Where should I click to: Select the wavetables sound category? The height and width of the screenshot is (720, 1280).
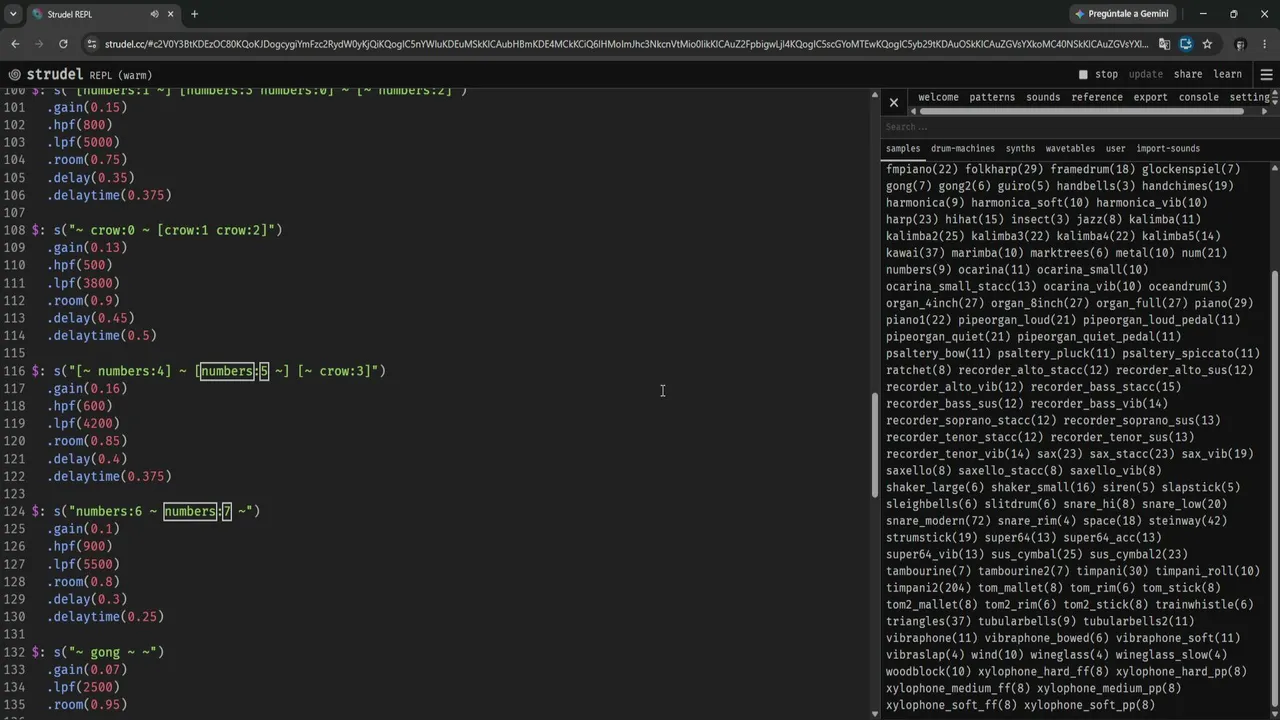click(x=1070, y=149)
